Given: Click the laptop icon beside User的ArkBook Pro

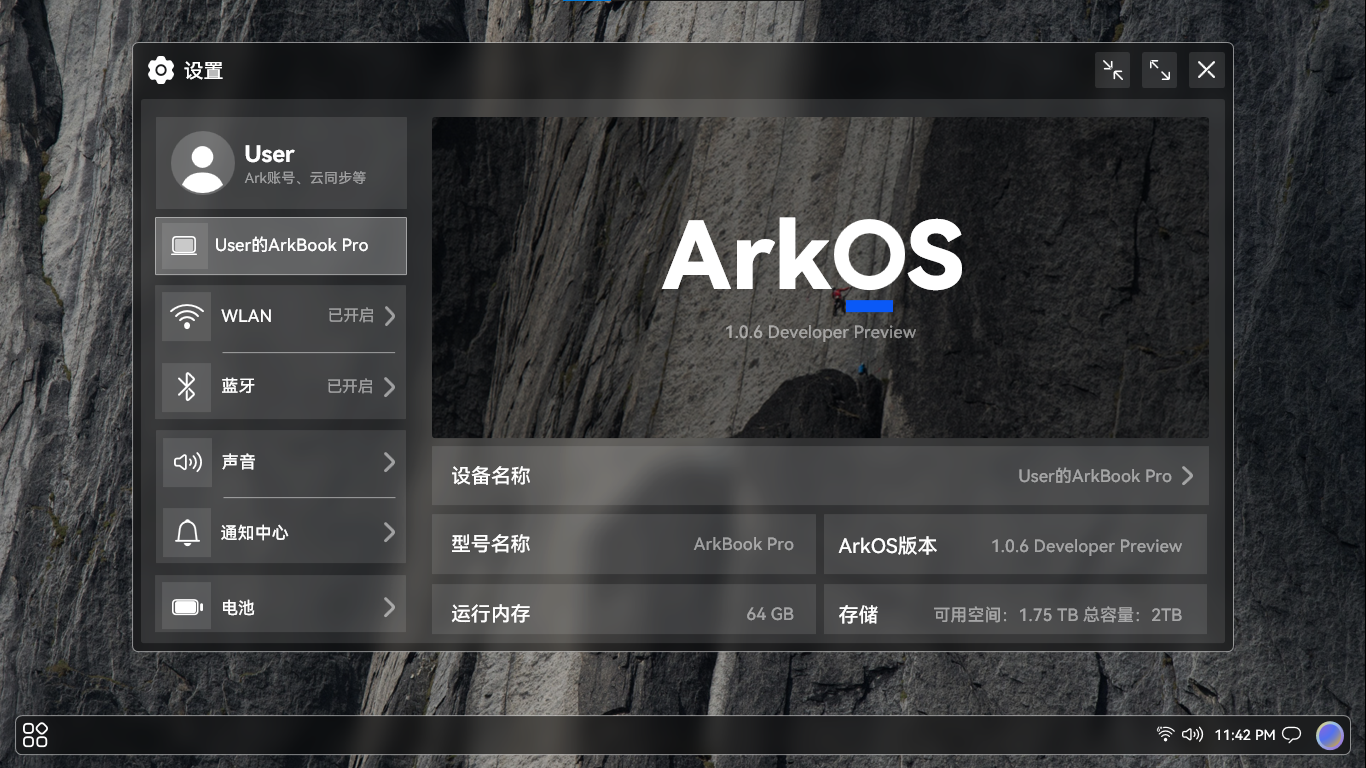Looking at the screenshot, I should pyautogui.click(x=185, y=245).
